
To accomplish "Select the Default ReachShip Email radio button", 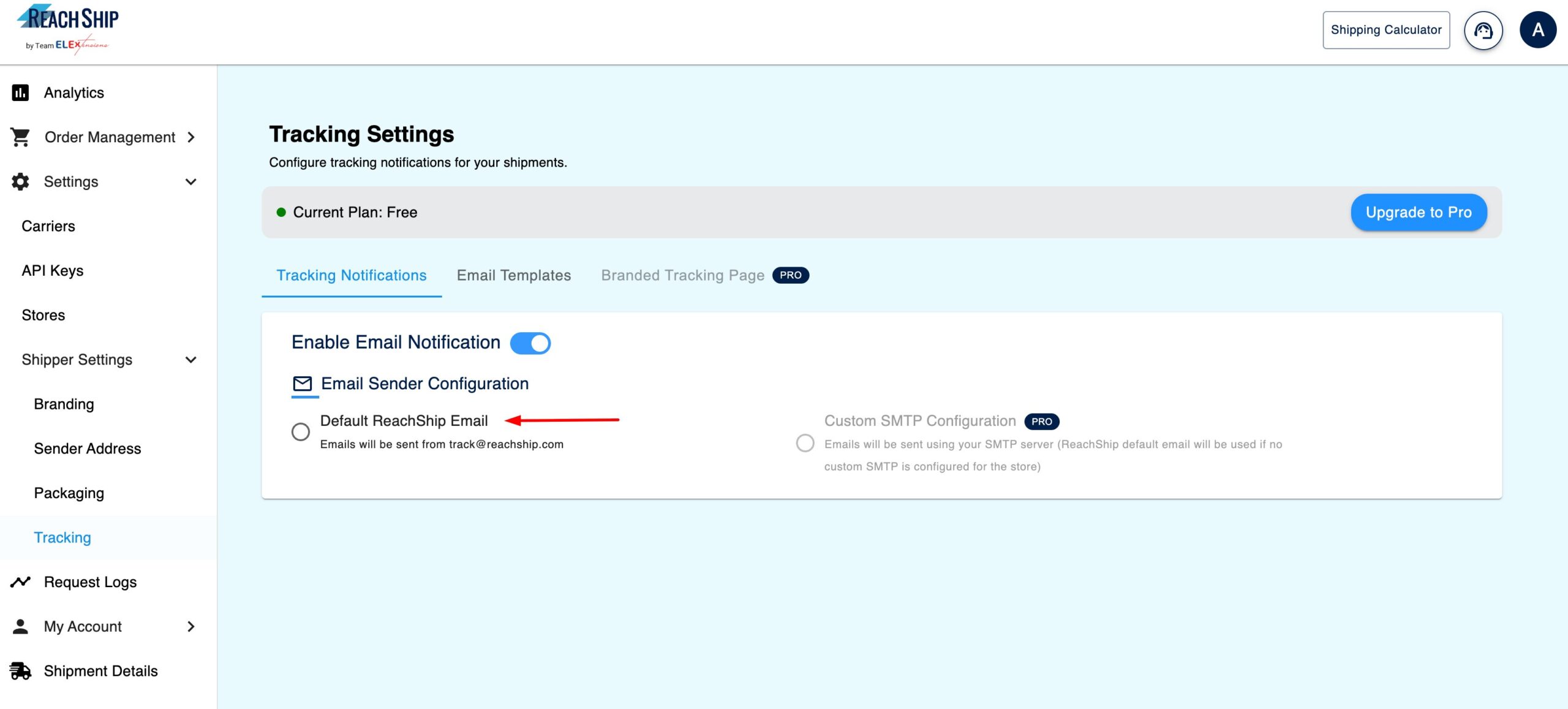I will click(x=300, y=432).
